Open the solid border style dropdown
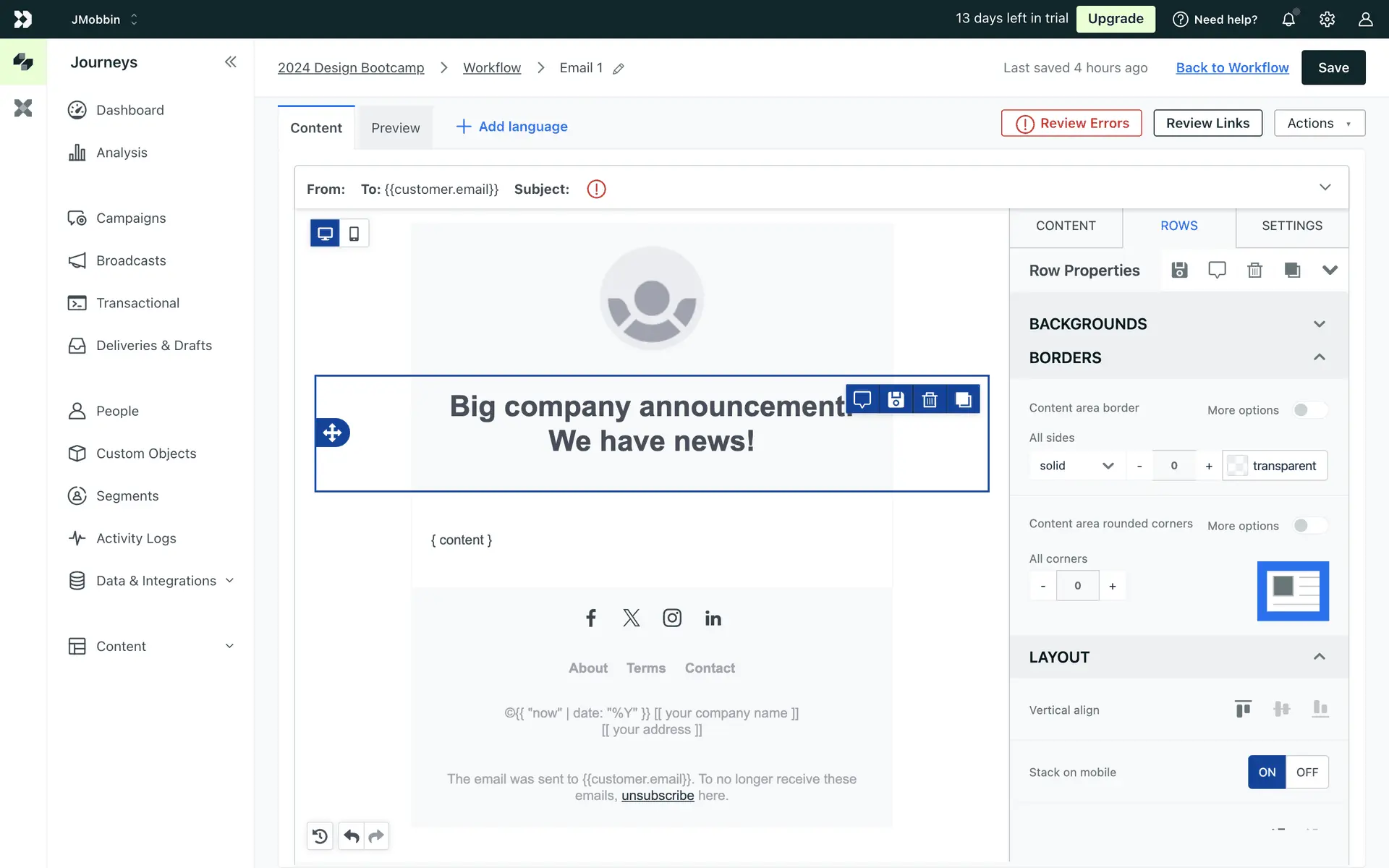The width and height of the screenshot is (1389, 868). pyautogui.click(x=1076, y=466)
